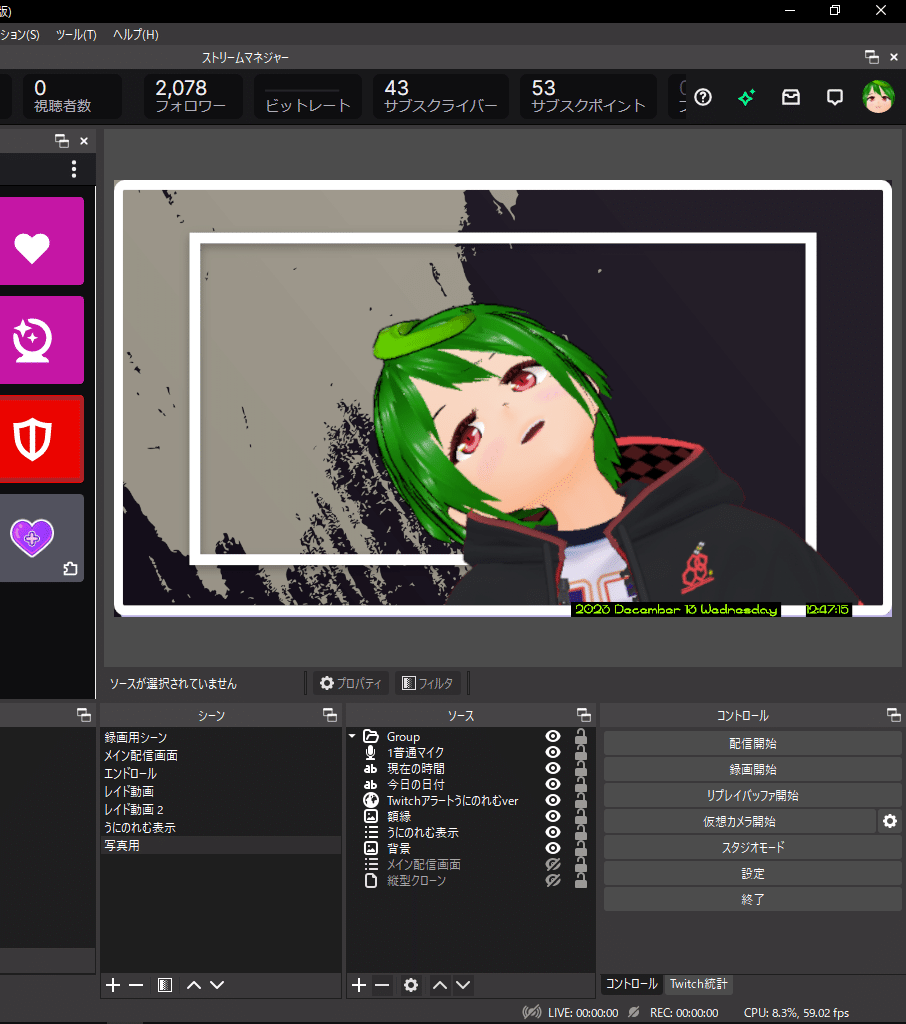This screenshot has width=906, height=1024.
Task: Pop out the コントロール dock
Action: pos(894,715)
